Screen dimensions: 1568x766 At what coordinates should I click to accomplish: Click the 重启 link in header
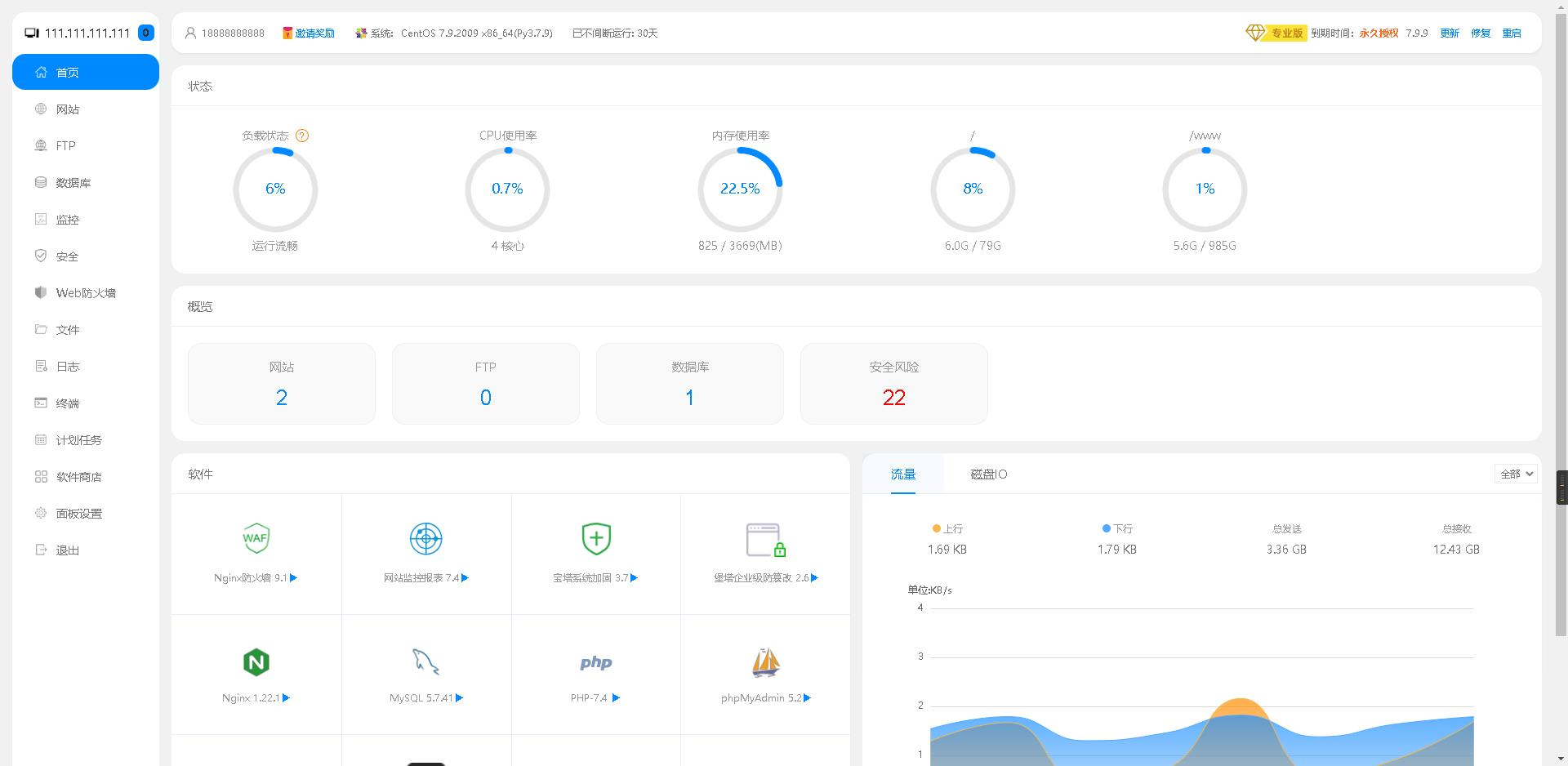click(x=1512, y=33)
